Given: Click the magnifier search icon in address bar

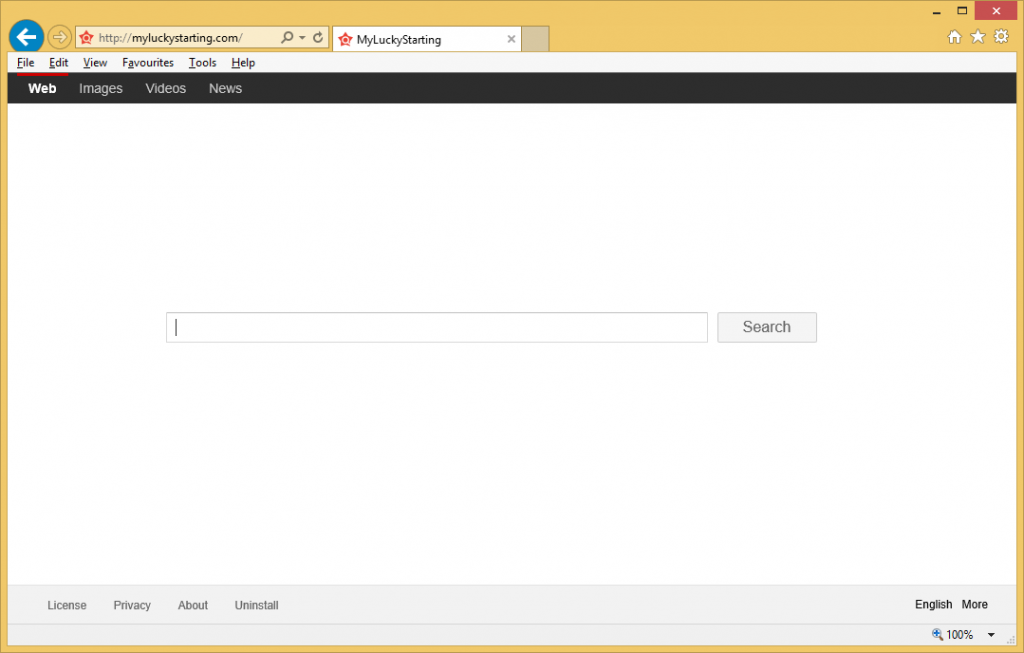Looking at the screenshot, I should pos(287,38).
